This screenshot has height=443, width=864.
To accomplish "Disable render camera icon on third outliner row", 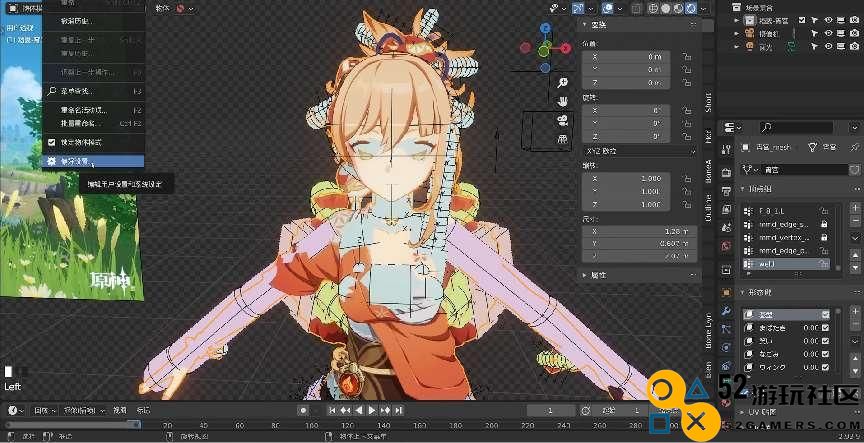I will [853, 47].
